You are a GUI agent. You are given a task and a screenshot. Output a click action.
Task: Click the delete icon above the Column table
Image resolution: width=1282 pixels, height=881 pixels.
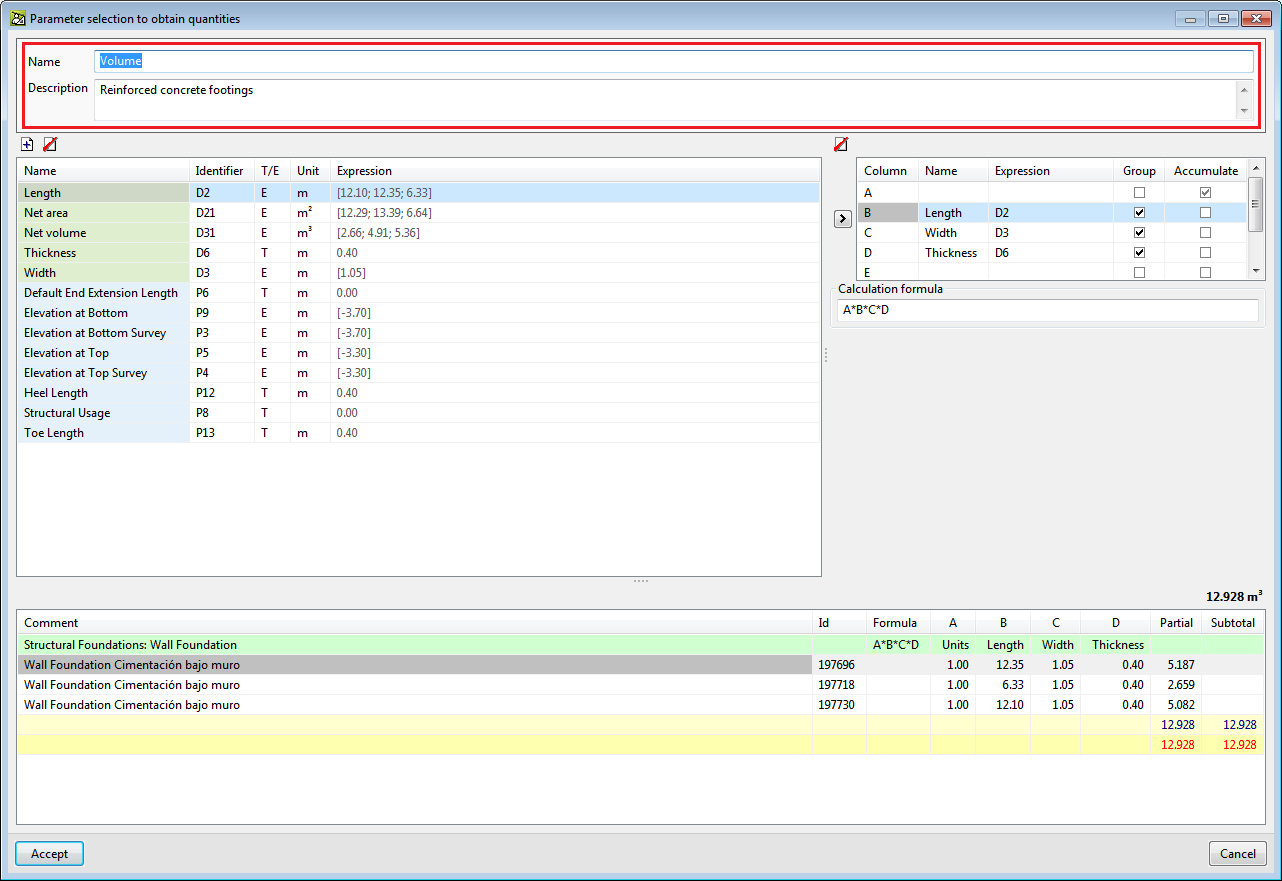click(x=841, y=144)
